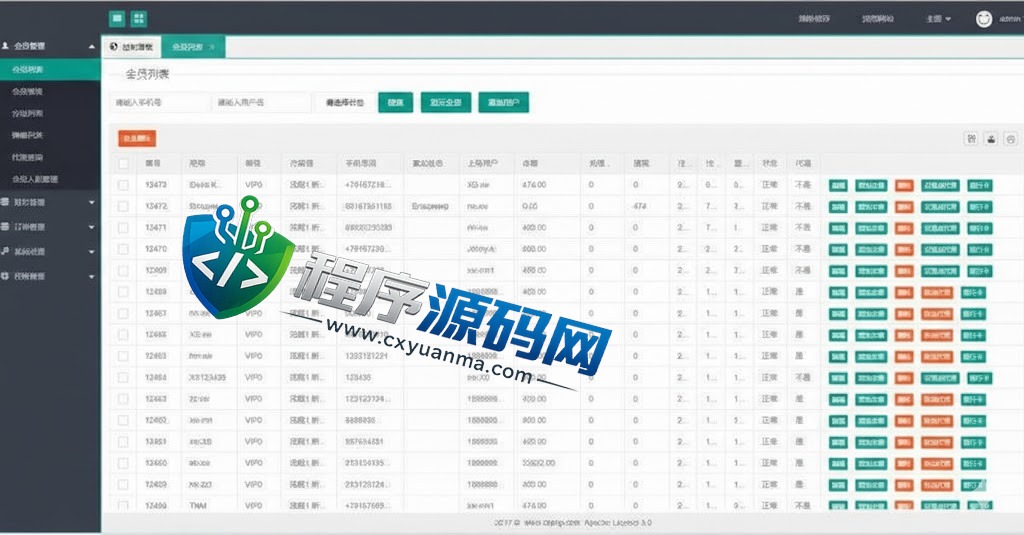This screenshot has height=535, width=1024.
Task: Click the footer Apache License text
Action: pos(617,523)
